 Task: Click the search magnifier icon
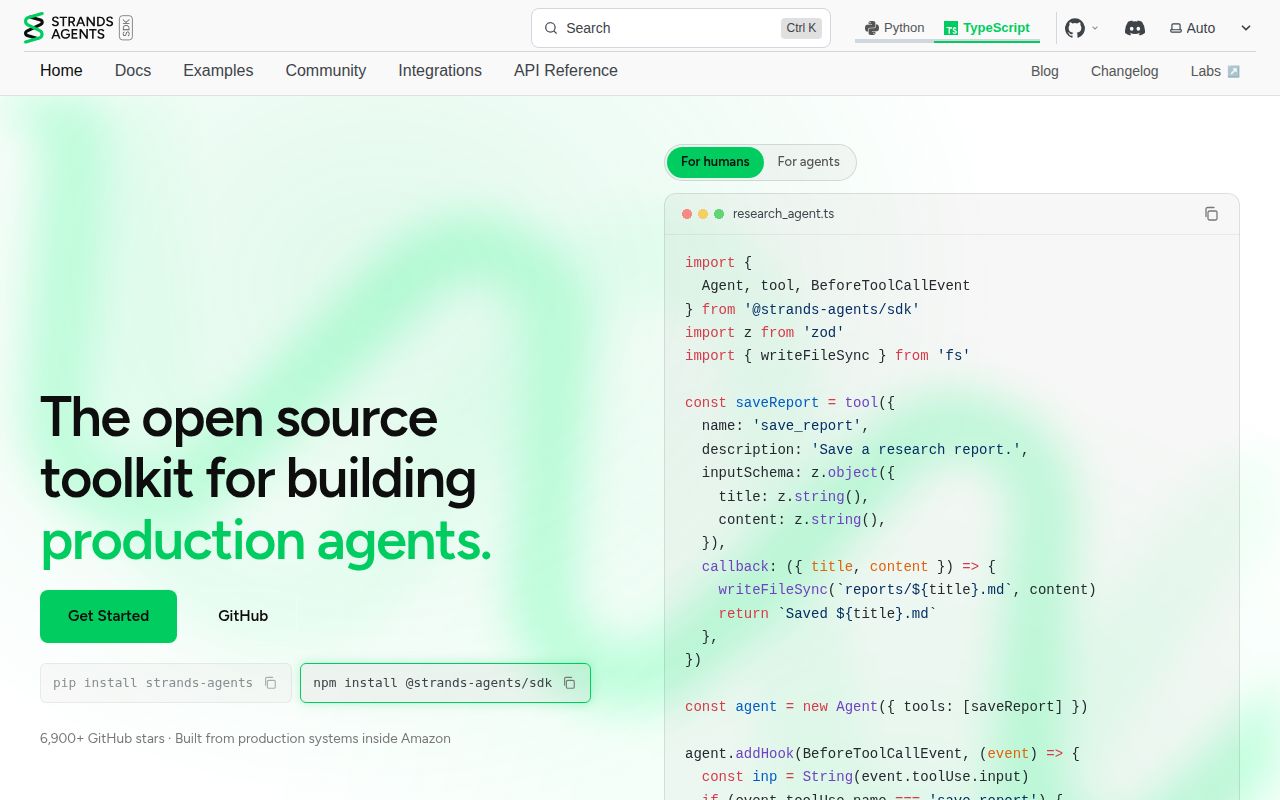[x=550, y=28]
